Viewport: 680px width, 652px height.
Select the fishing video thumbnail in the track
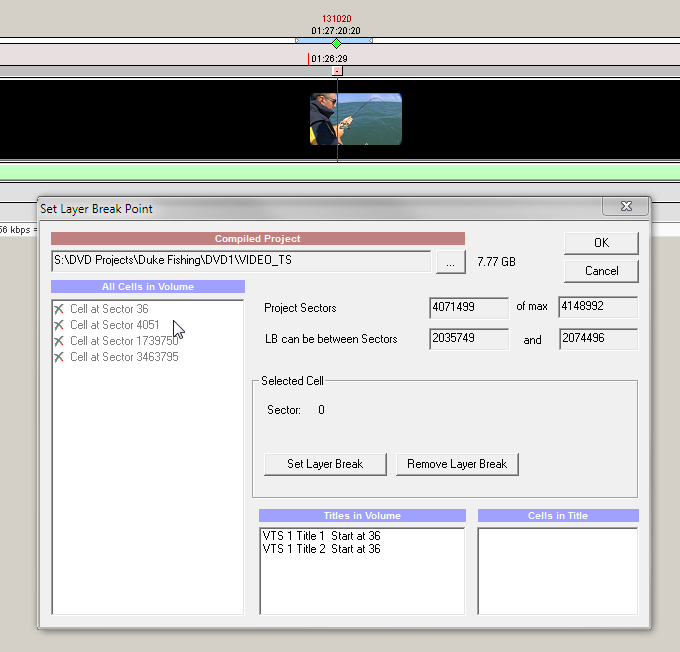[x=355, y=119]
